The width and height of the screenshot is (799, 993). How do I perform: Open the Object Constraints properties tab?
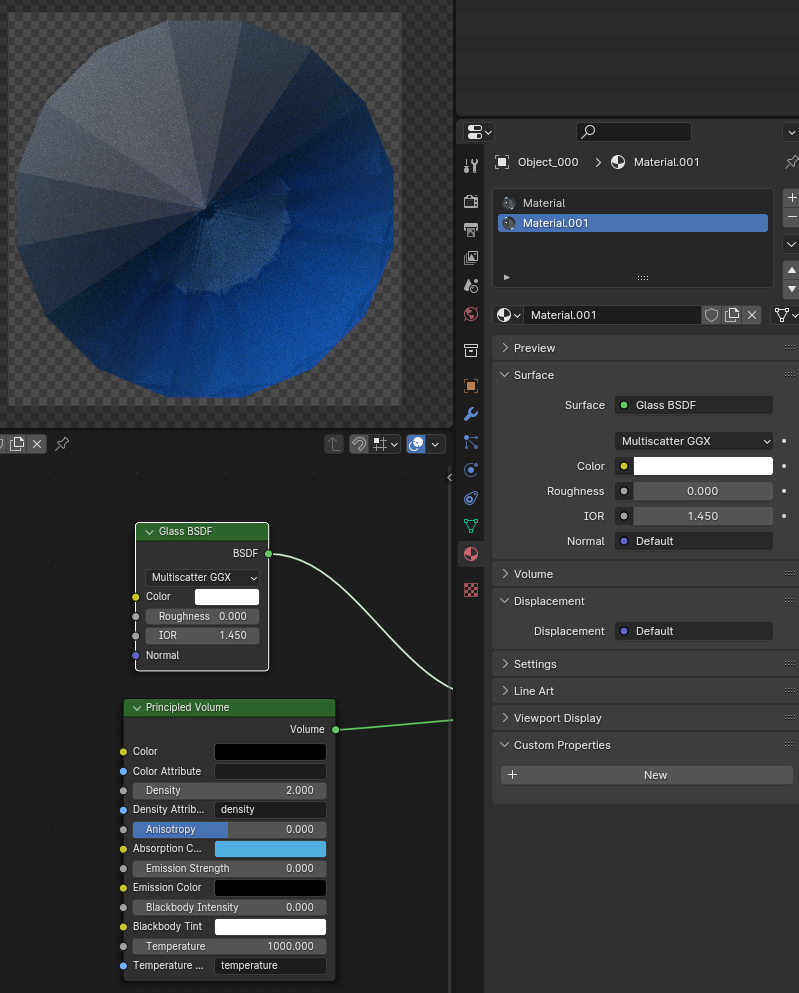pyautogui.click(x=470, y=498)
